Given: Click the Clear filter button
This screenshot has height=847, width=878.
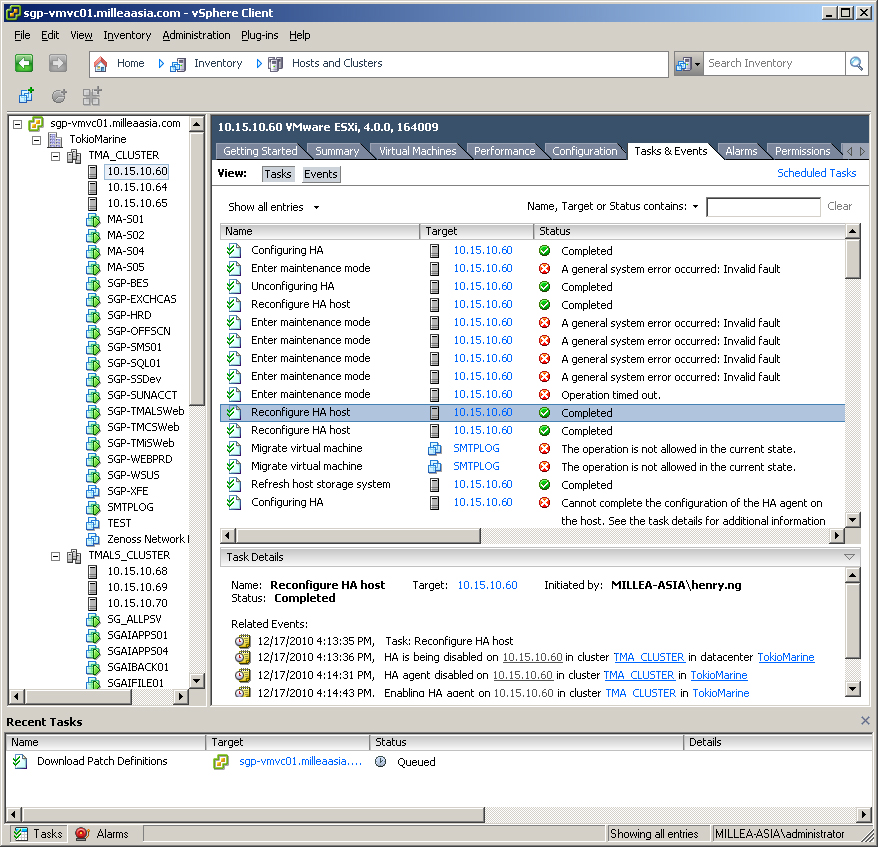Looking at the screenshot, I should point(839,207).
